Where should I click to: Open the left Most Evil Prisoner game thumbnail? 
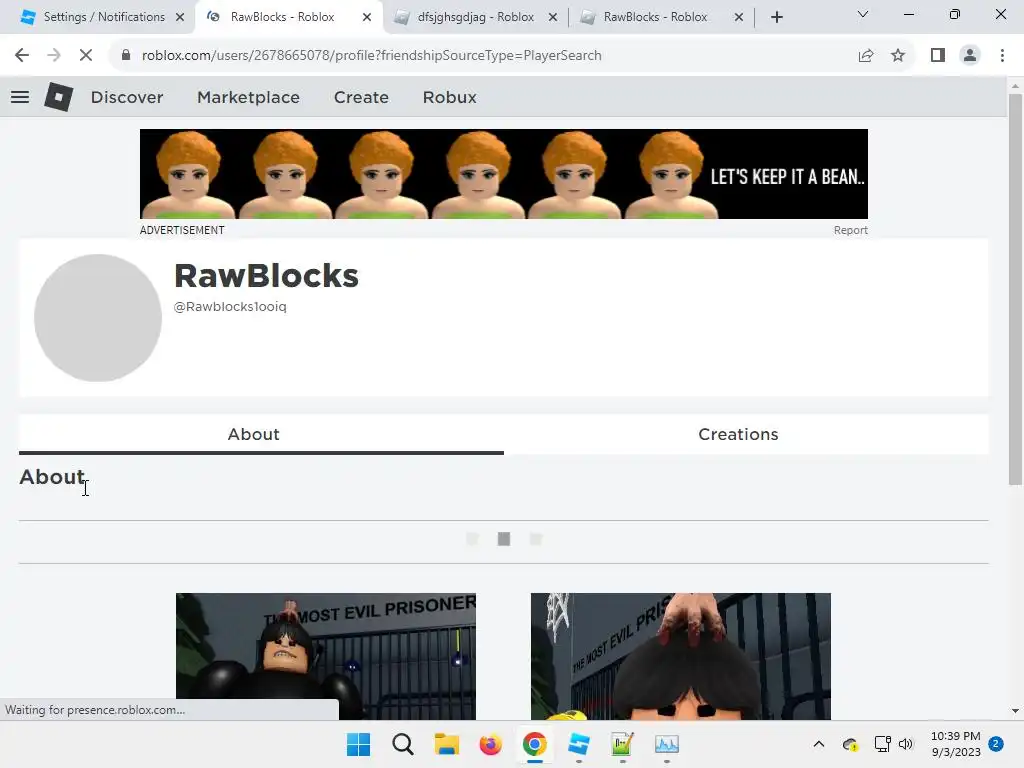326,656
